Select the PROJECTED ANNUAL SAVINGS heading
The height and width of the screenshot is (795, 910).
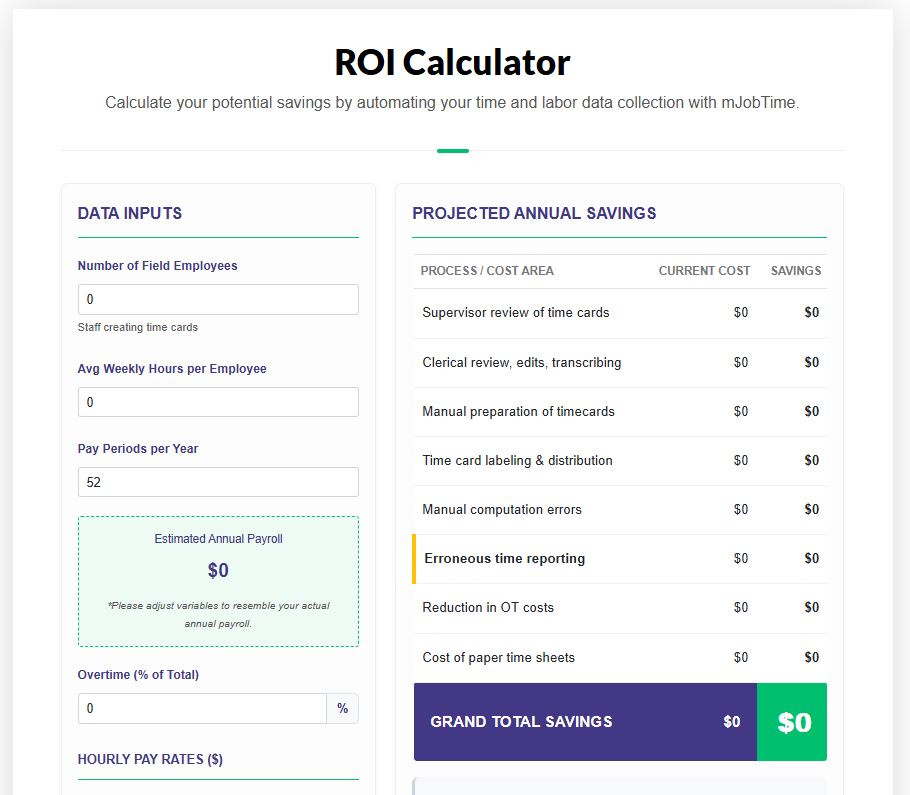533,213
